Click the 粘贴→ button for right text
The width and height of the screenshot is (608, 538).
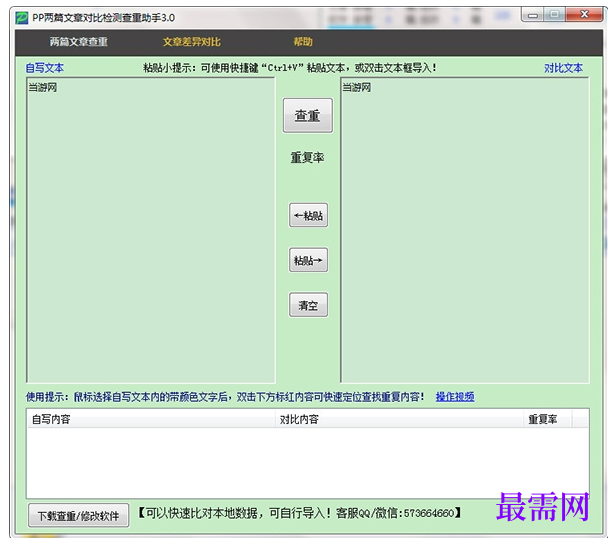pos(308,260)
